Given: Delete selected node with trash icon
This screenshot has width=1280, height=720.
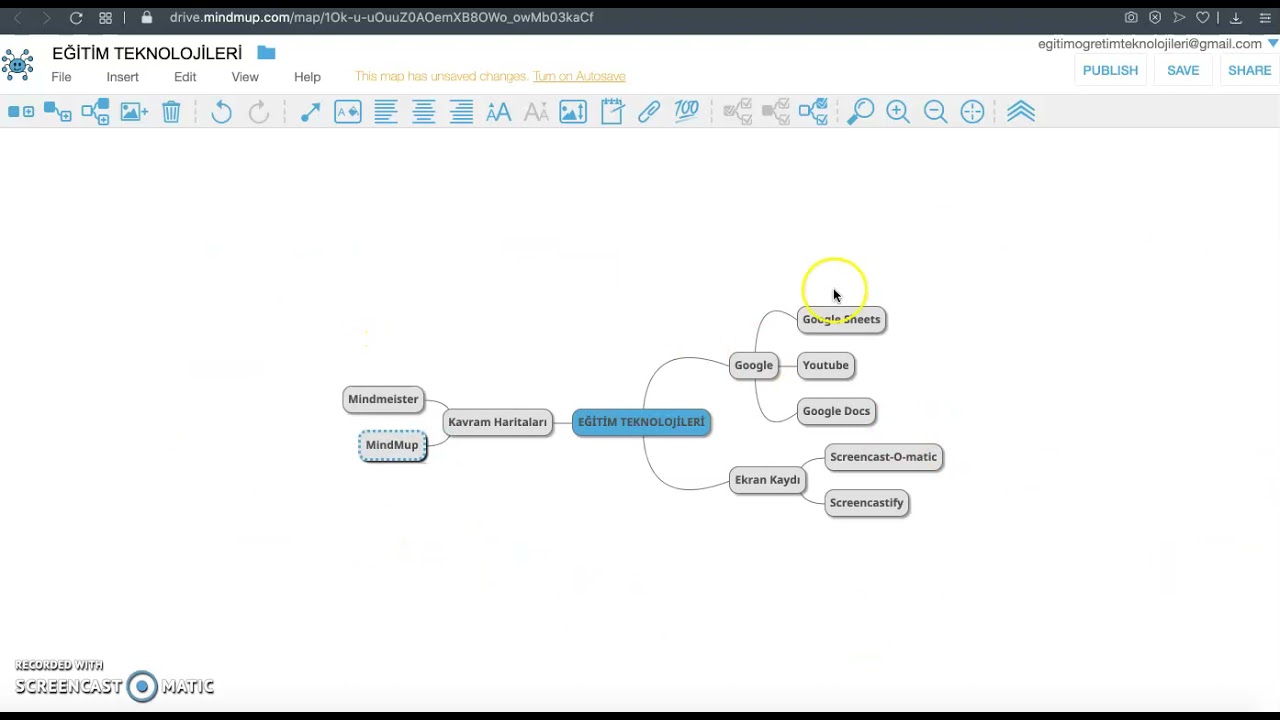Looking at the screenshot, I should coord(171,112).
